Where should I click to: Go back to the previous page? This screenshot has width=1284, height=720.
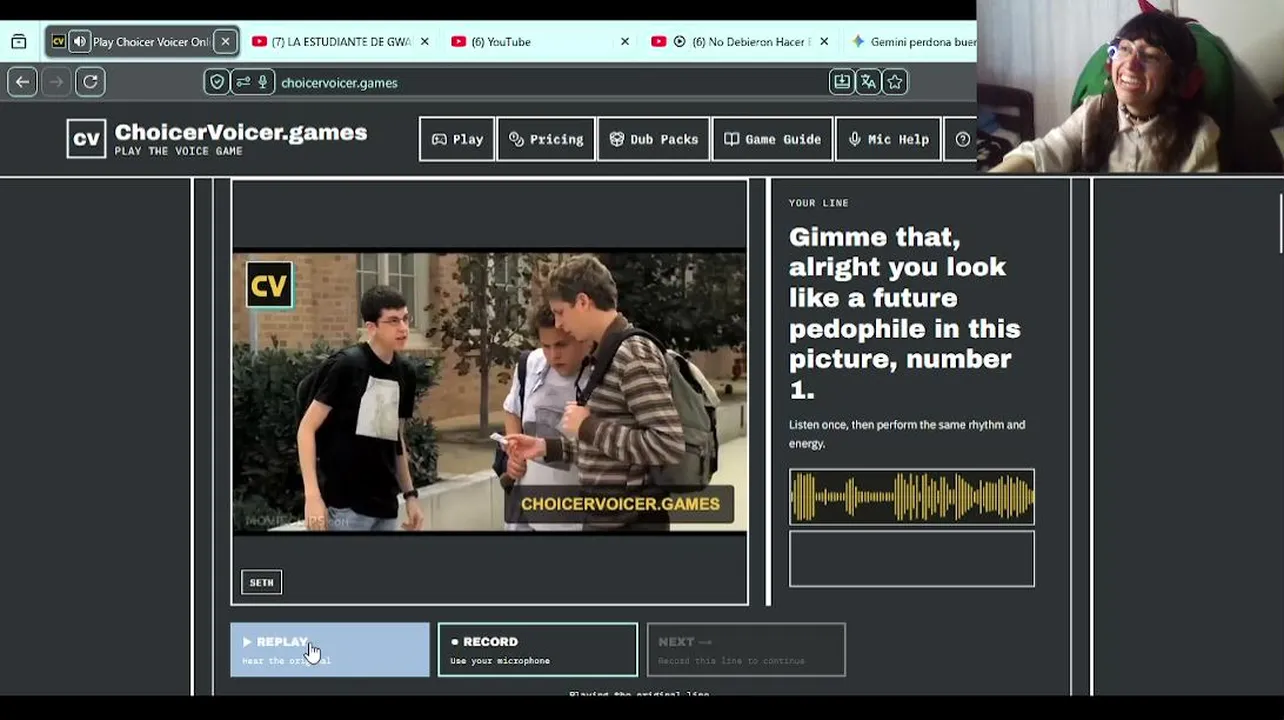[22, 82]
